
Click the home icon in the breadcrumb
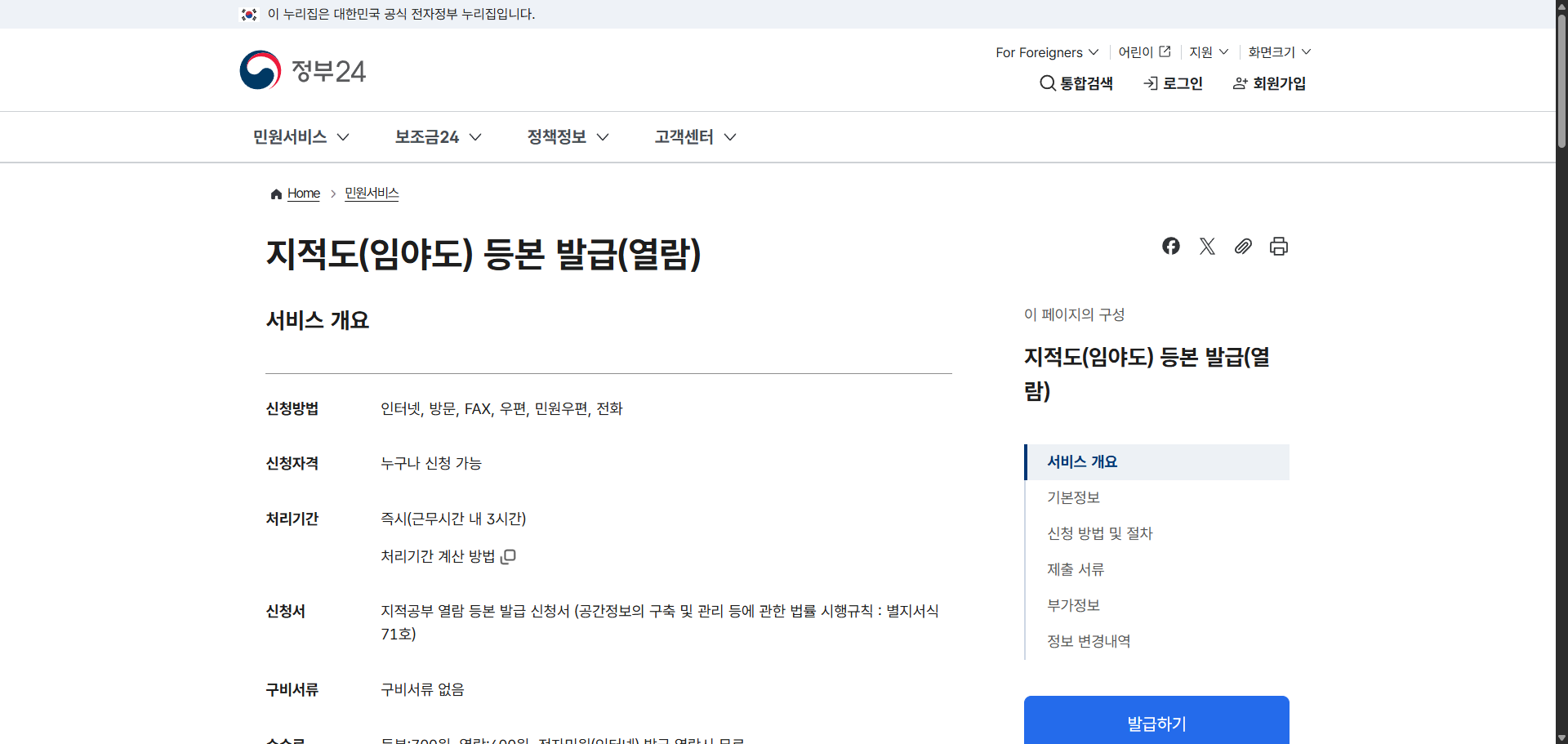point(276,194)
